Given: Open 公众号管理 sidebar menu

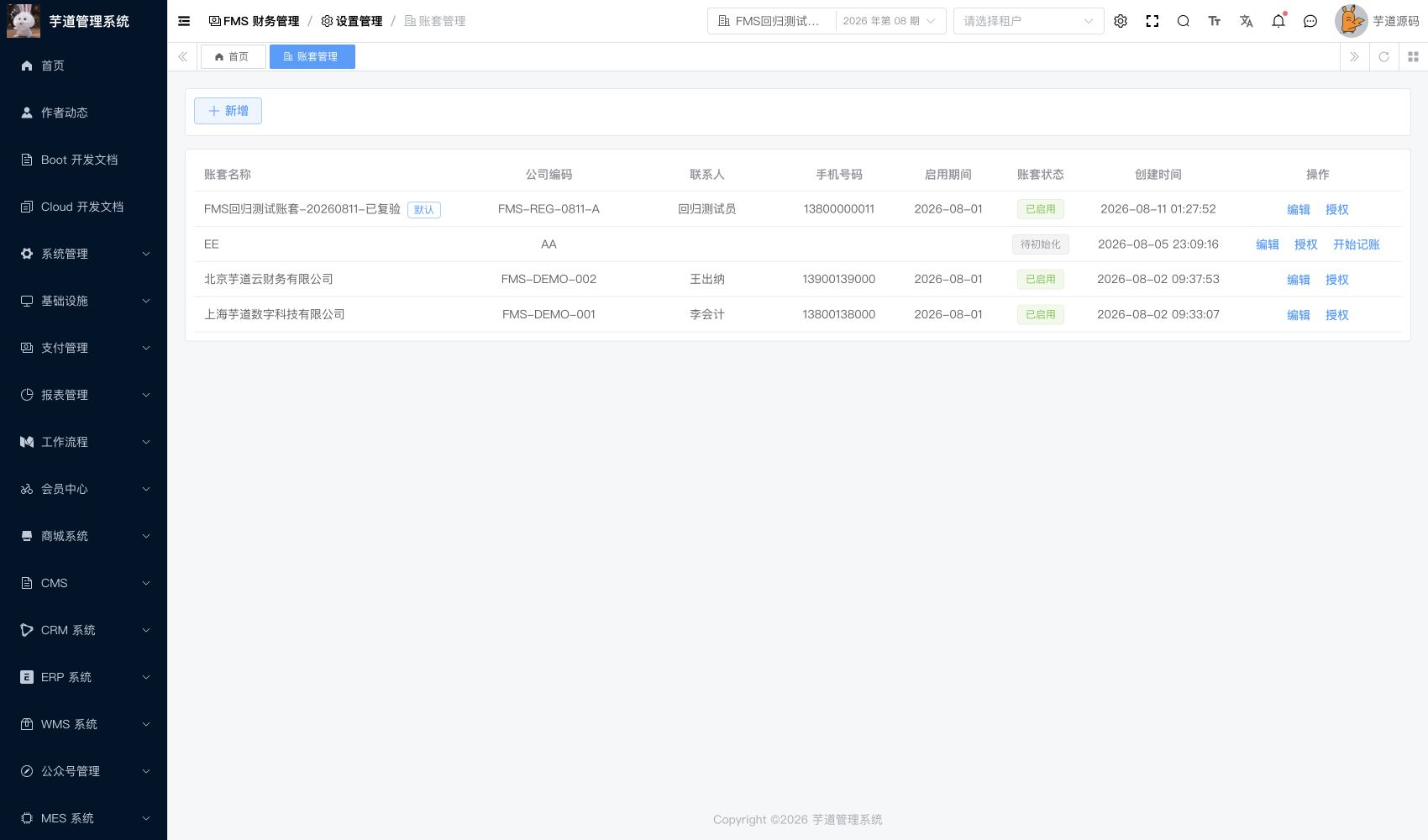Looking at the screenshot, I should click(x=83, y=771).
